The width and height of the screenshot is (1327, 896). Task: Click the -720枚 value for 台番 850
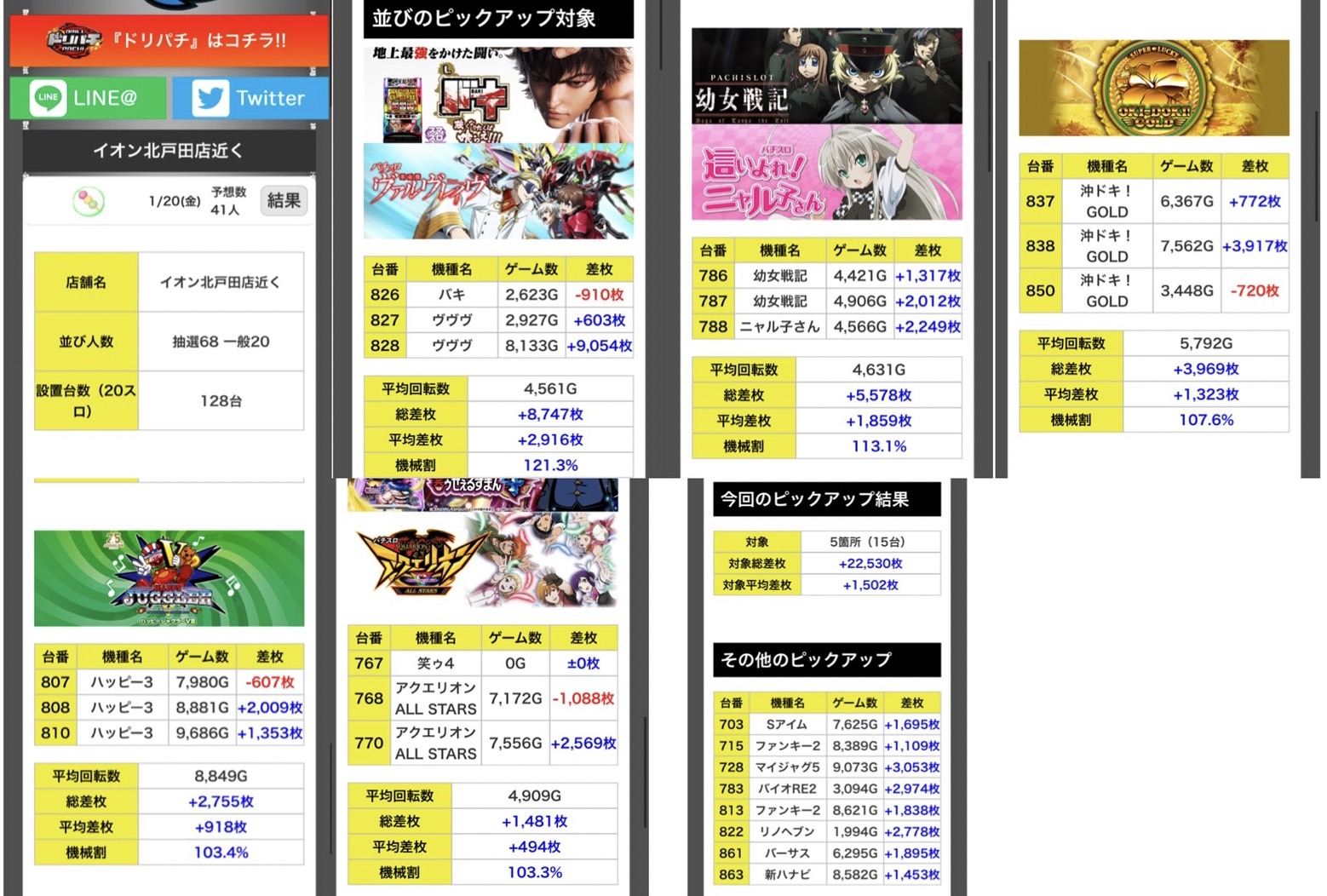1255,290
